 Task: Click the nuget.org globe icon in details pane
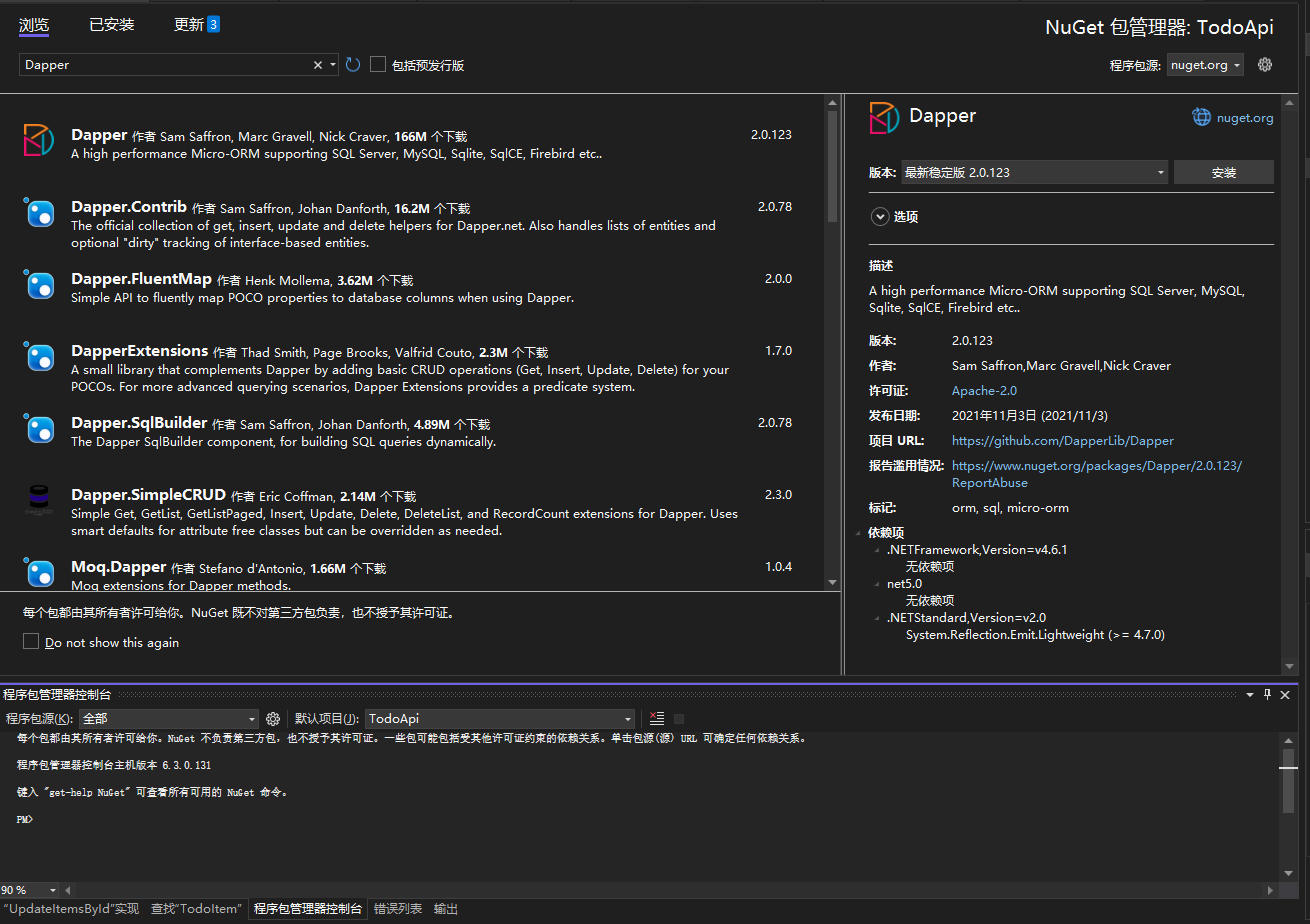1201,116
